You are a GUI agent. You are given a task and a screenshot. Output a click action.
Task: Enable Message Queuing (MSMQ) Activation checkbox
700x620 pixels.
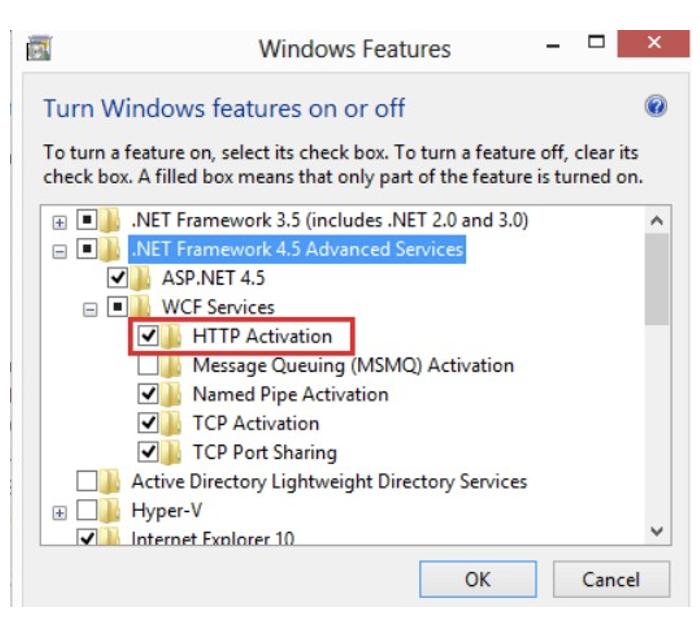click(148, 365)
